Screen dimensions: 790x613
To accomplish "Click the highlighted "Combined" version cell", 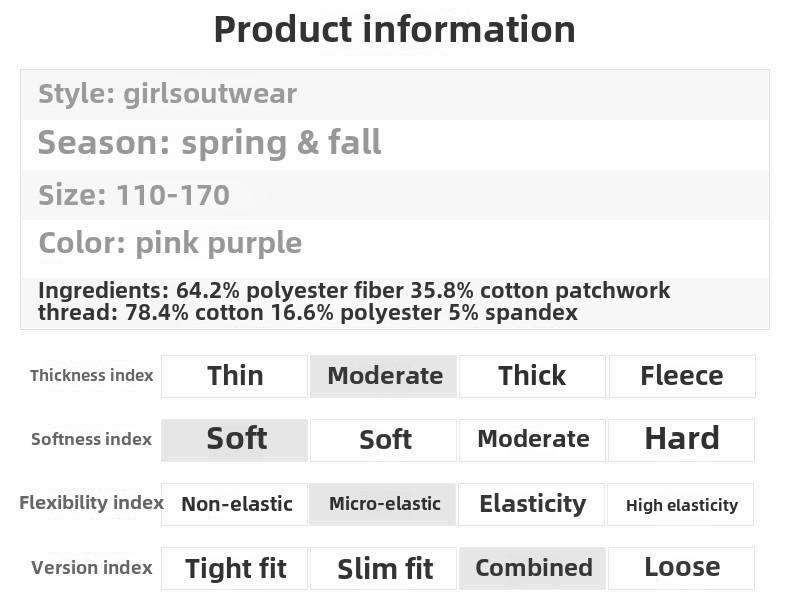I will point(533,568).
